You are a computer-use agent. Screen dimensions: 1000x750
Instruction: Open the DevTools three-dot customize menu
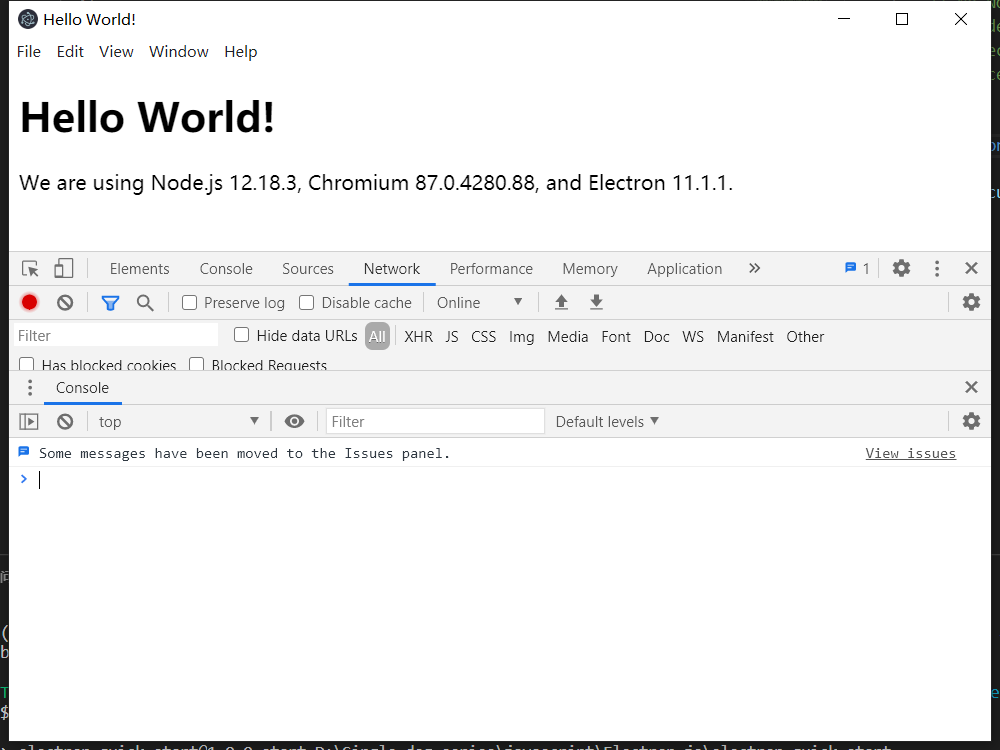pyautogui.click(x=937, y=268)
